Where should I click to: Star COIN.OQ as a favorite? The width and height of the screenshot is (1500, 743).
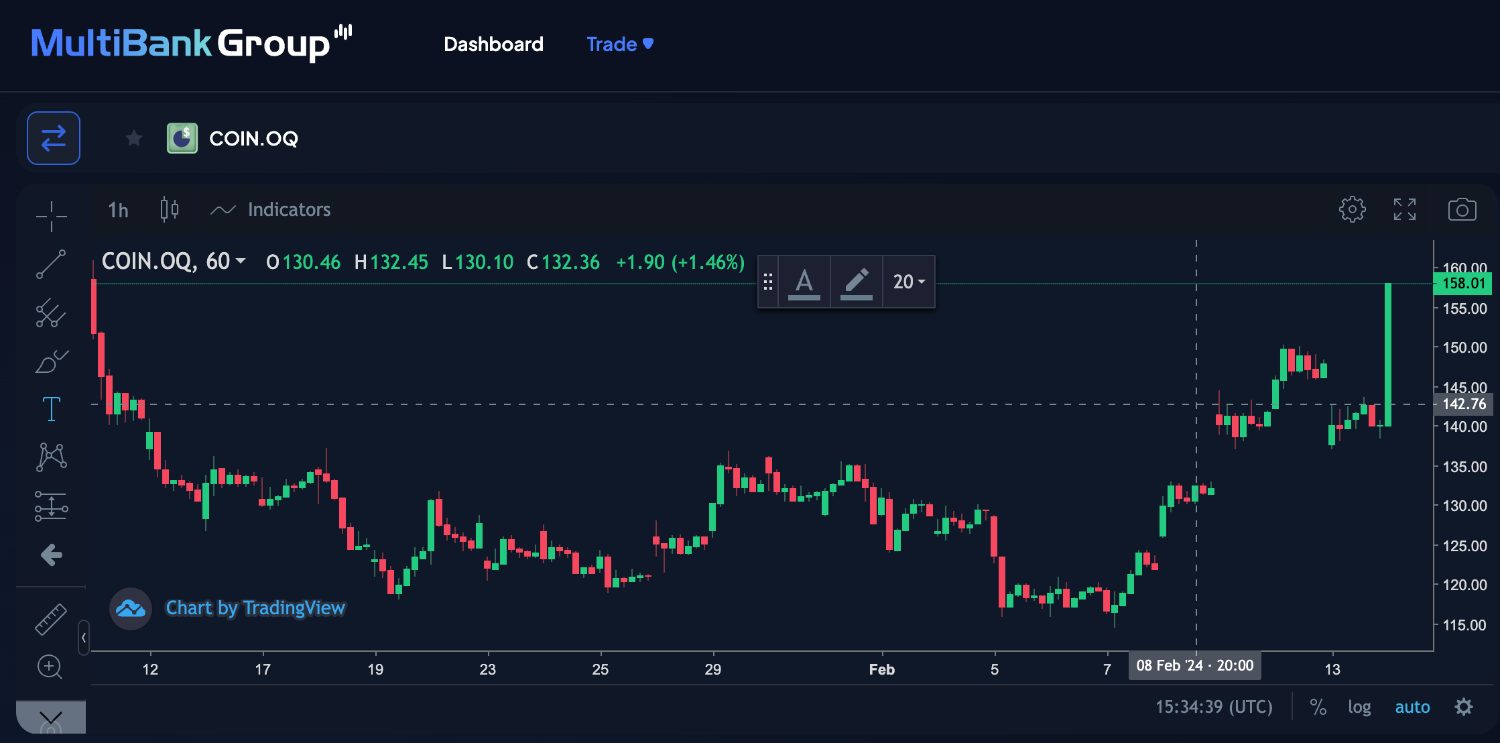pos(134,138)
